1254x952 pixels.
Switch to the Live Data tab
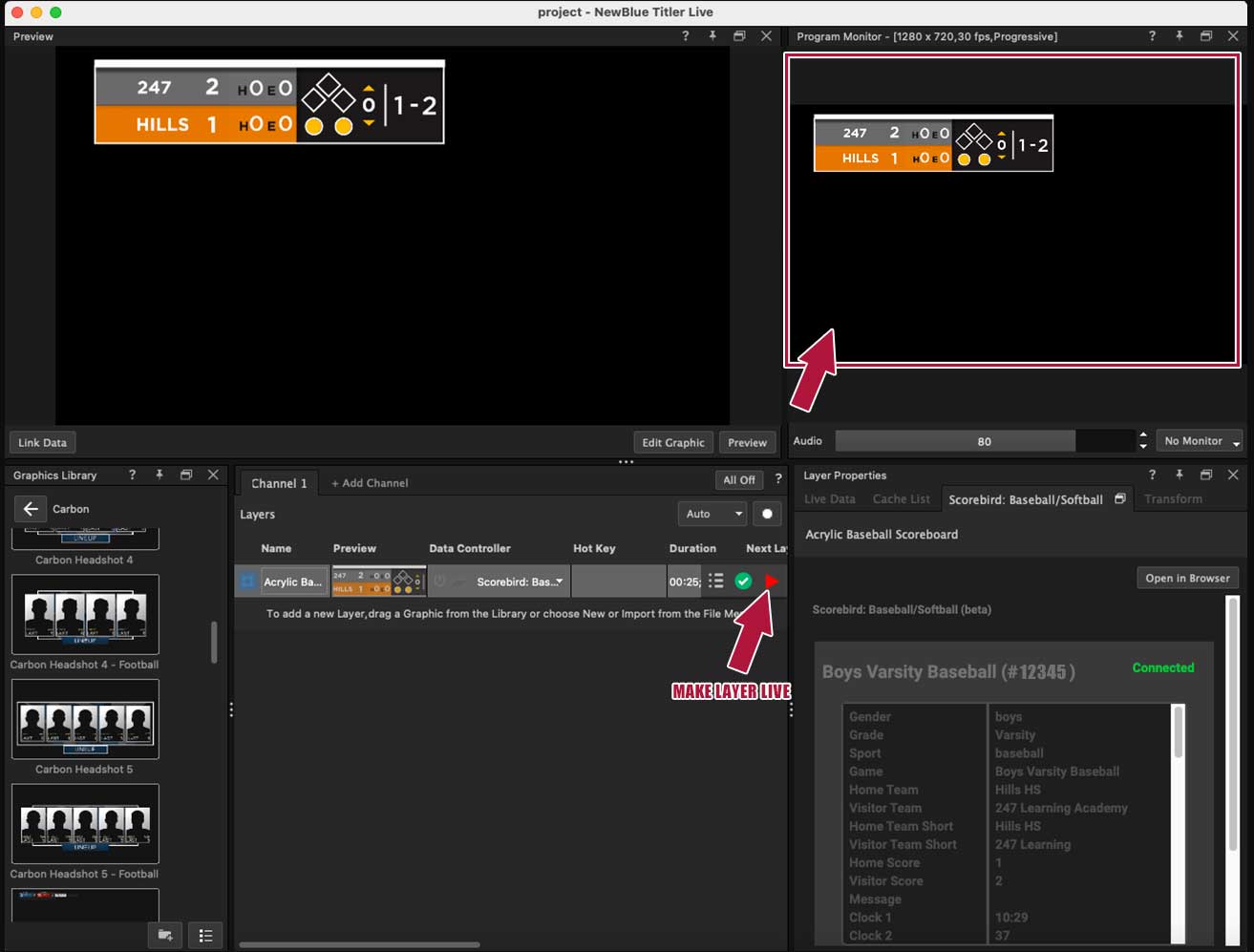pyautogui.click(x=830, y=499)
